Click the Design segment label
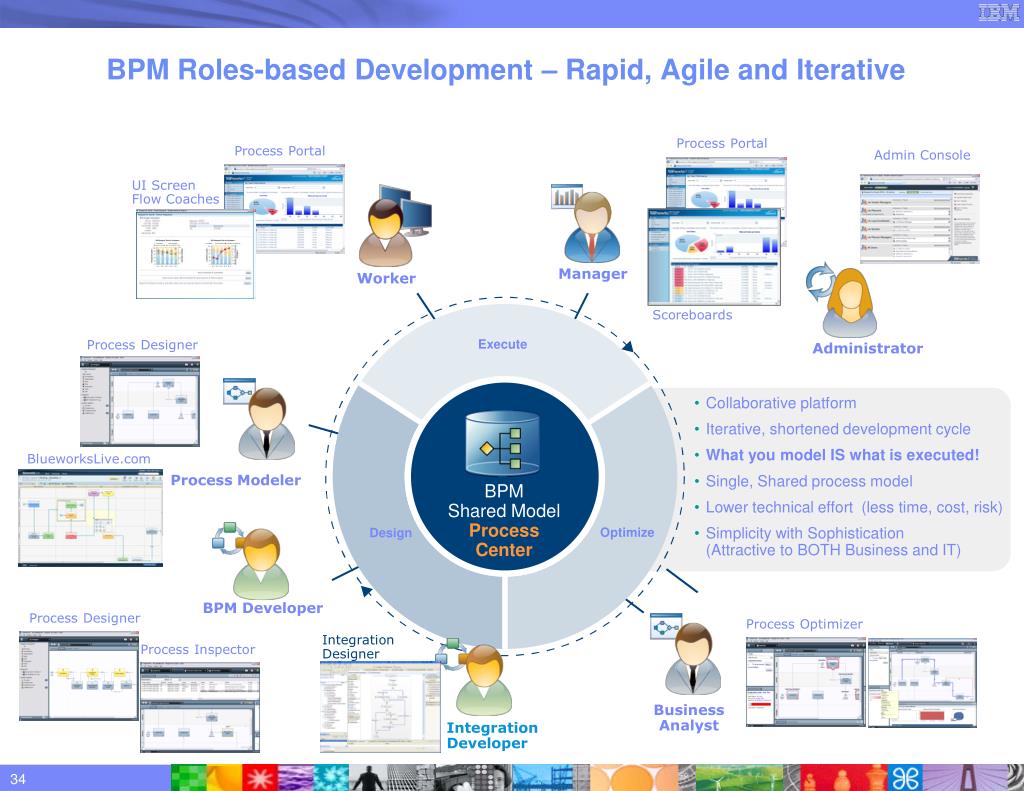 tap(391, 533)
